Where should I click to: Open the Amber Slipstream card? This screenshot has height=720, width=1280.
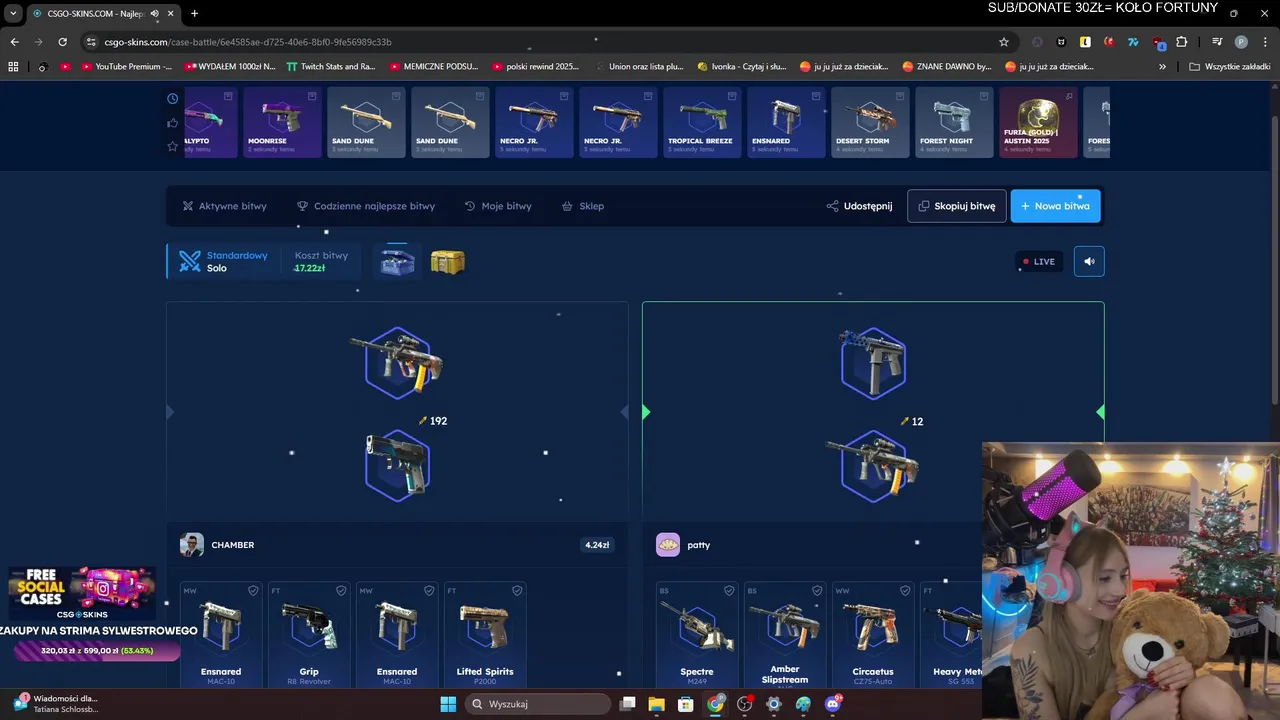(x=785, y=634)
